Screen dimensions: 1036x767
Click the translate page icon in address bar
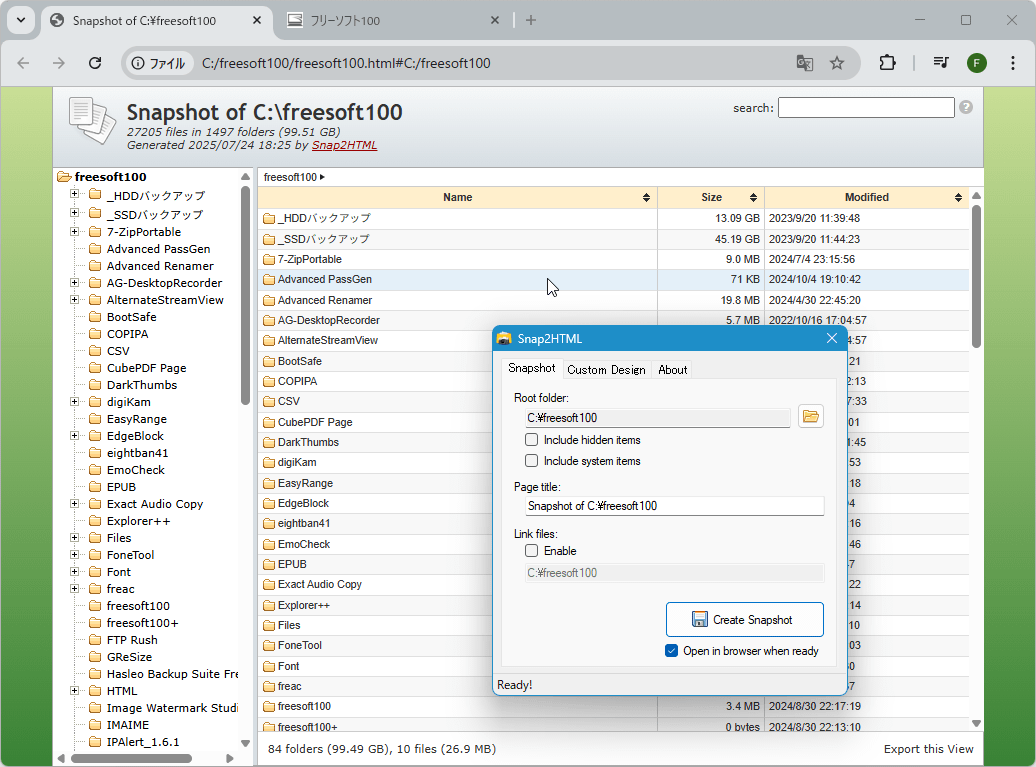coord(804,63)
